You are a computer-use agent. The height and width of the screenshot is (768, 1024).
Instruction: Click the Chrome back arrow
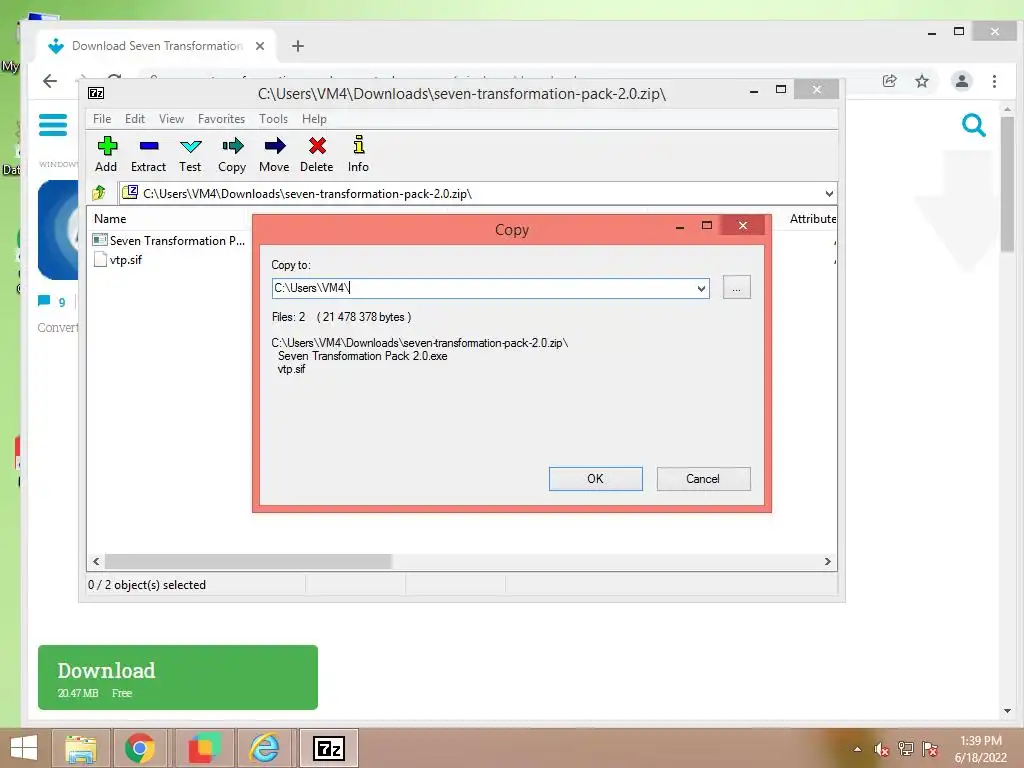pyautogui.click(x=50, y=81)
